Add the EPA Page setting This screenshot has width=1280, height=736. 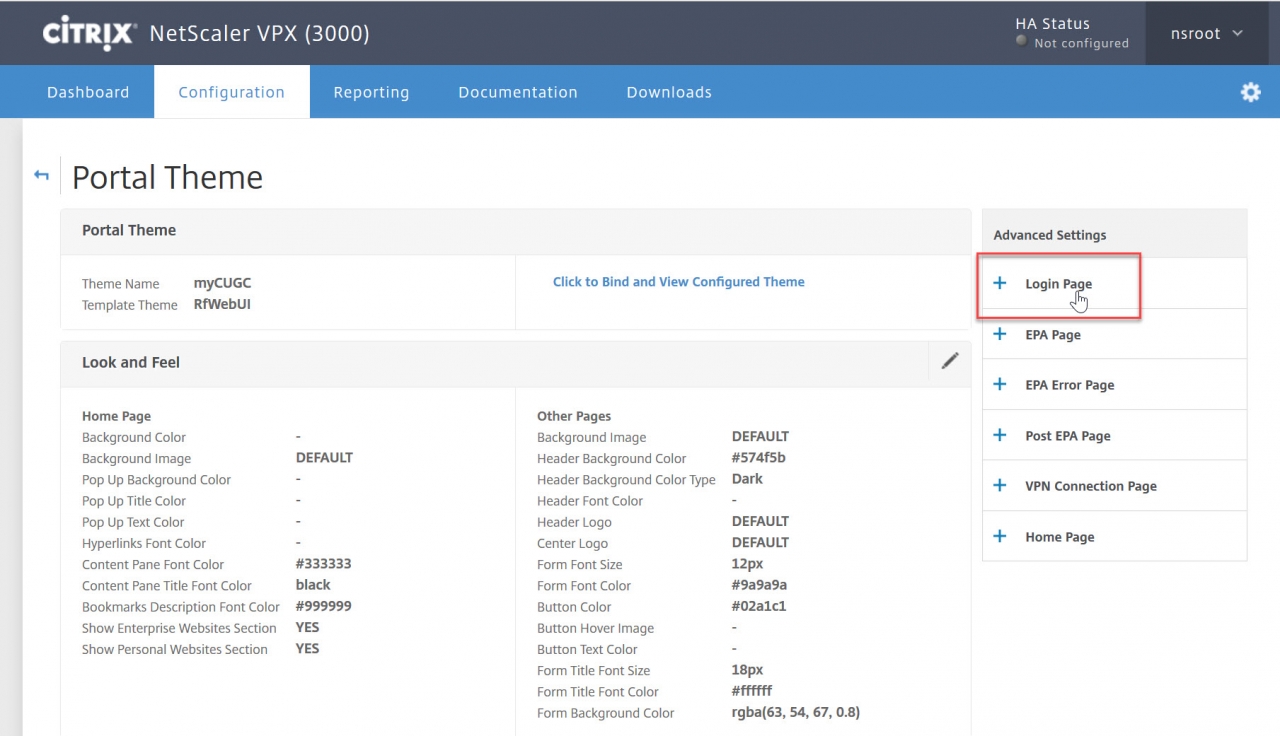[x=1114, y=334]
